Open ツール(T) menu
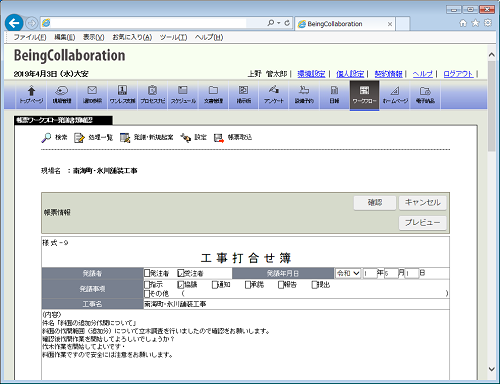Image resolution: width=500 pixels, height=384 pixels. click(x=173, y=37)
